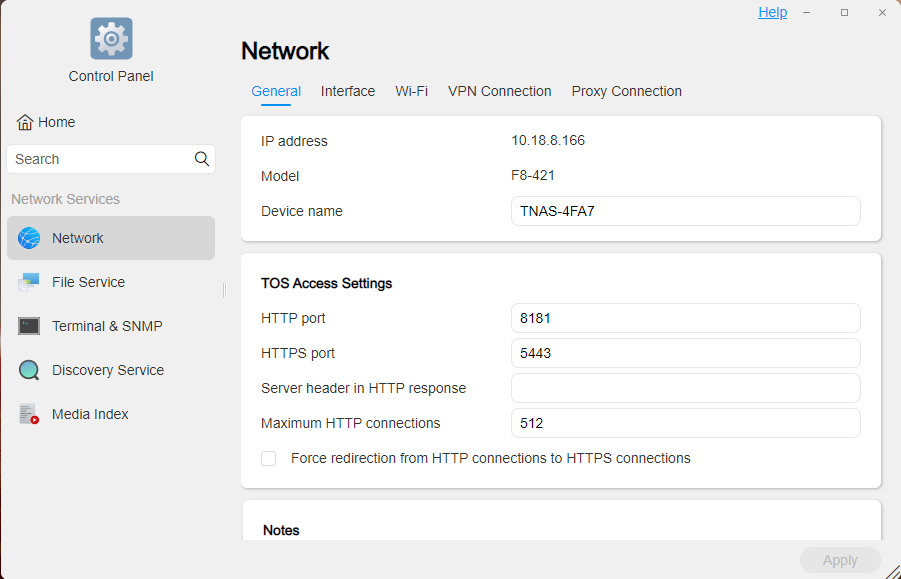Open Discovery Service via its icon
This screenshot has height=579, width=901.
tap(29, 370)
